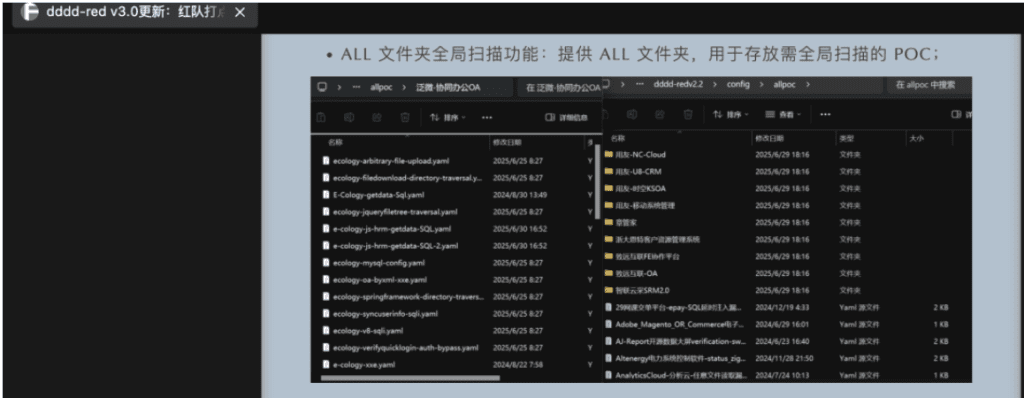
Task: Select ecology-verifyquicklogin-auth-bypass.yaml file name
Action: click(406, 348)
